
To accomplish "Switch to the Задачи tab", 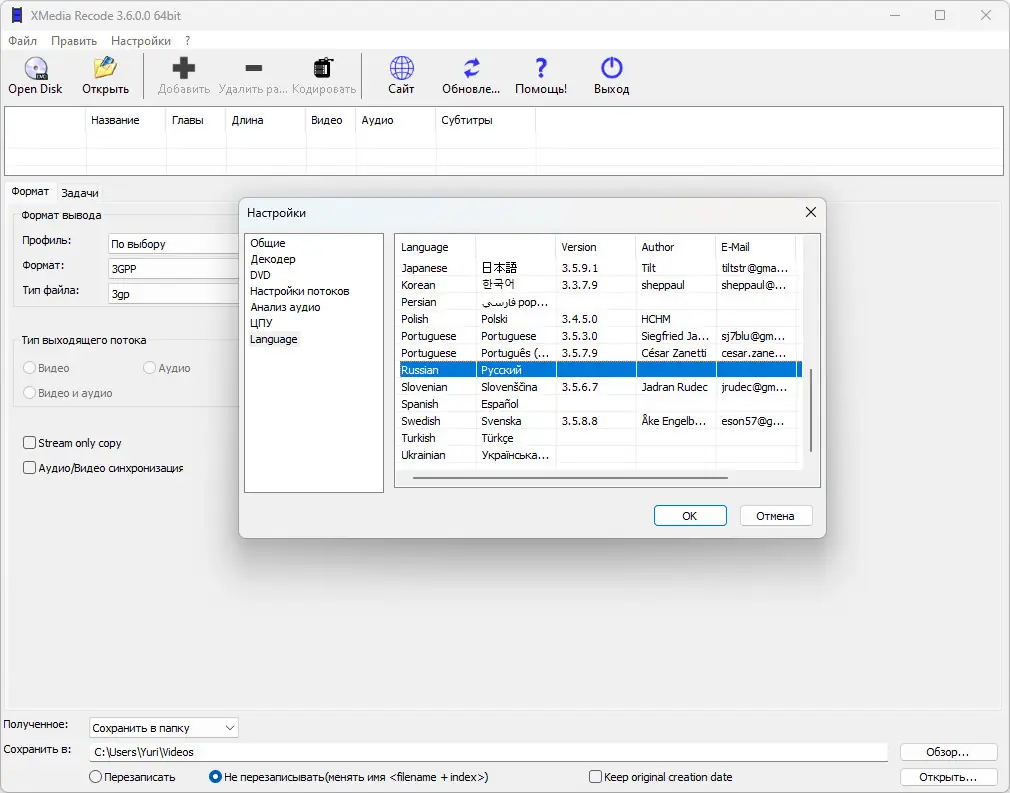I will point(80,193).
